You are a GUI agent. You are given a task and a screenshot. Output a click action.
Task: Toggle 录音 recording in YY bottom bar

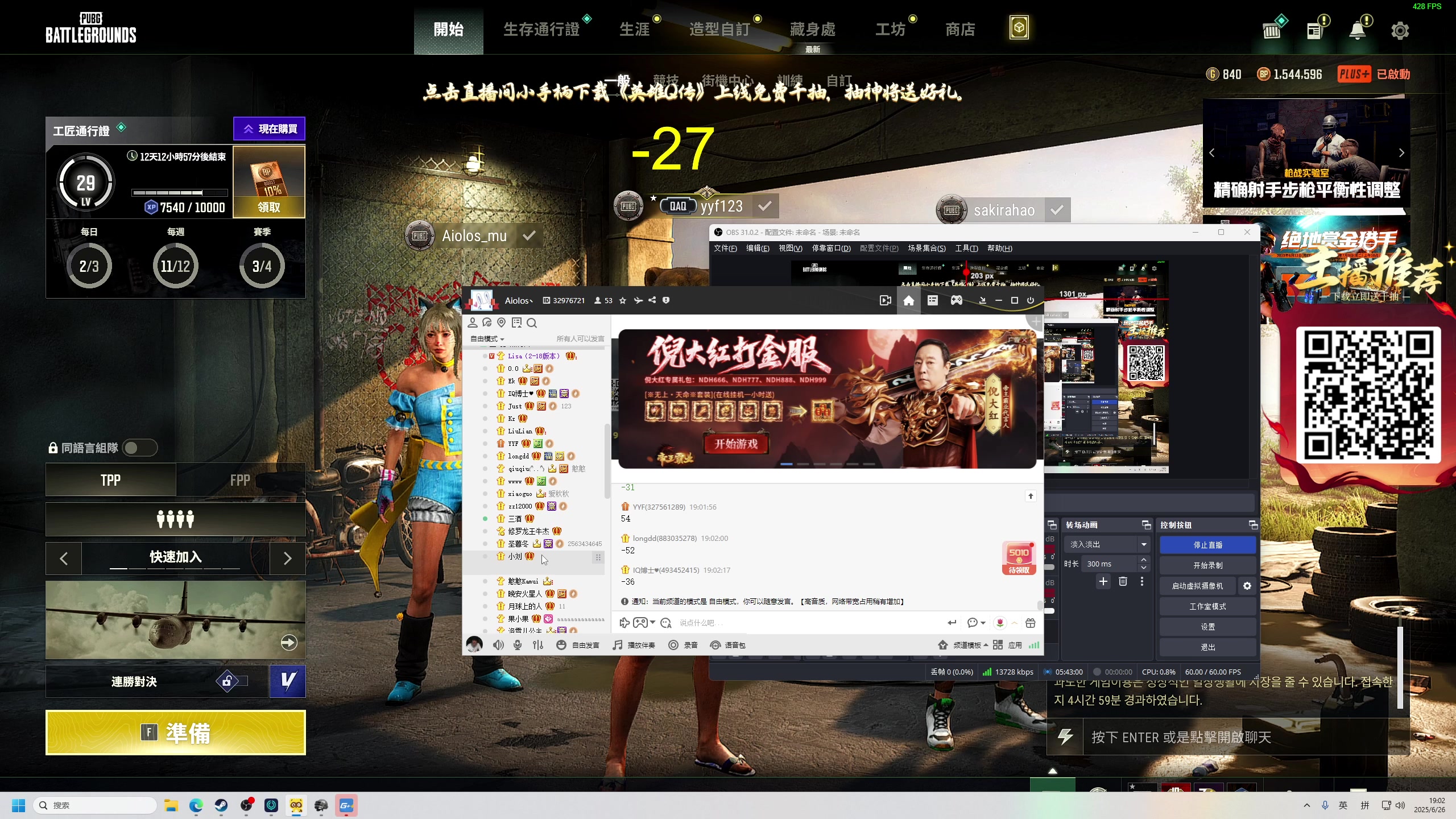(x=682, y=645)
